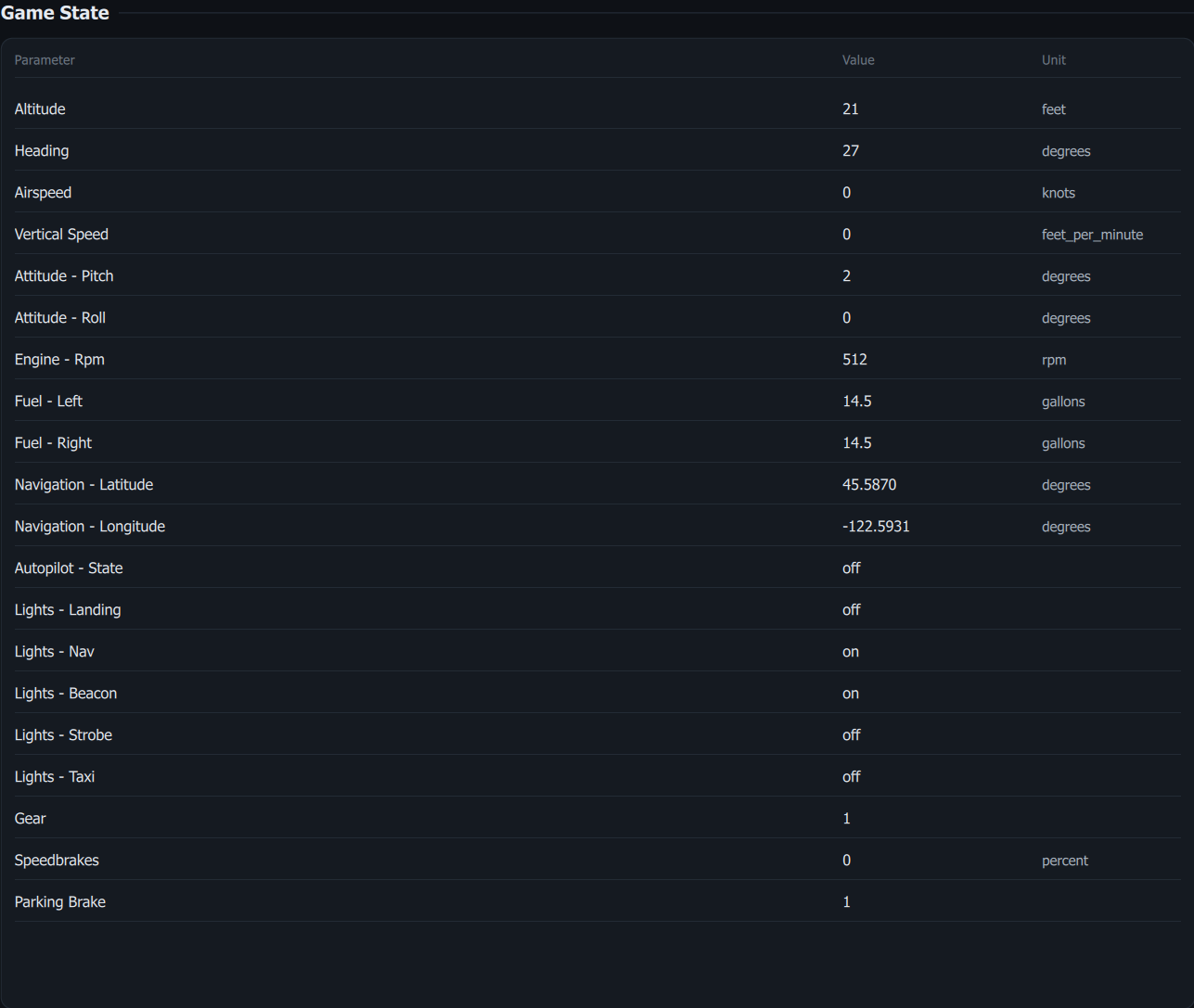Screen dimensions: 1194x1008
Task: Select the Autopilot - State label
Action: [69, 568]
